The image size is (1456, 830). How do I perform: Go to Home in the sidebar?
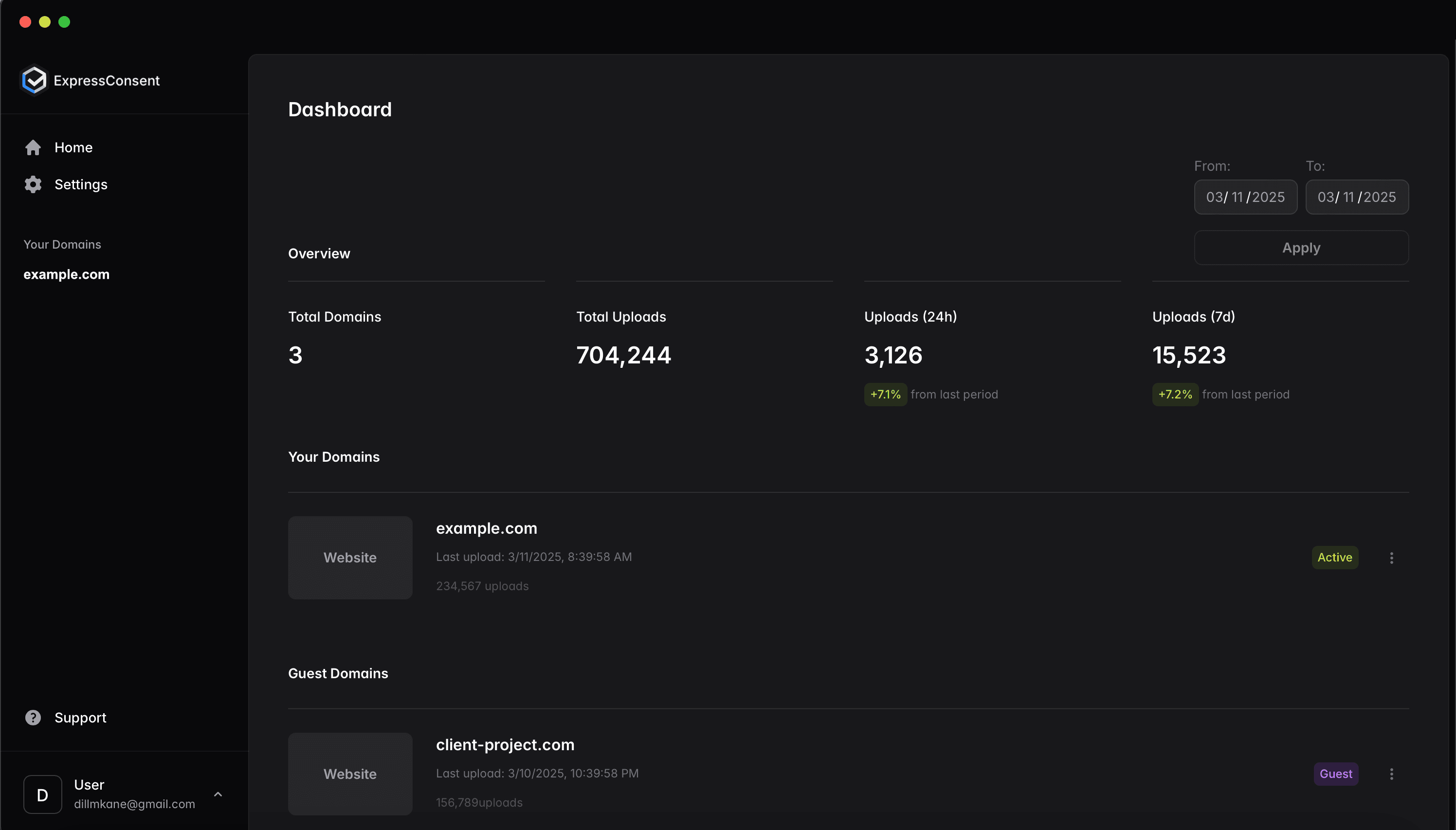(73, 147)
